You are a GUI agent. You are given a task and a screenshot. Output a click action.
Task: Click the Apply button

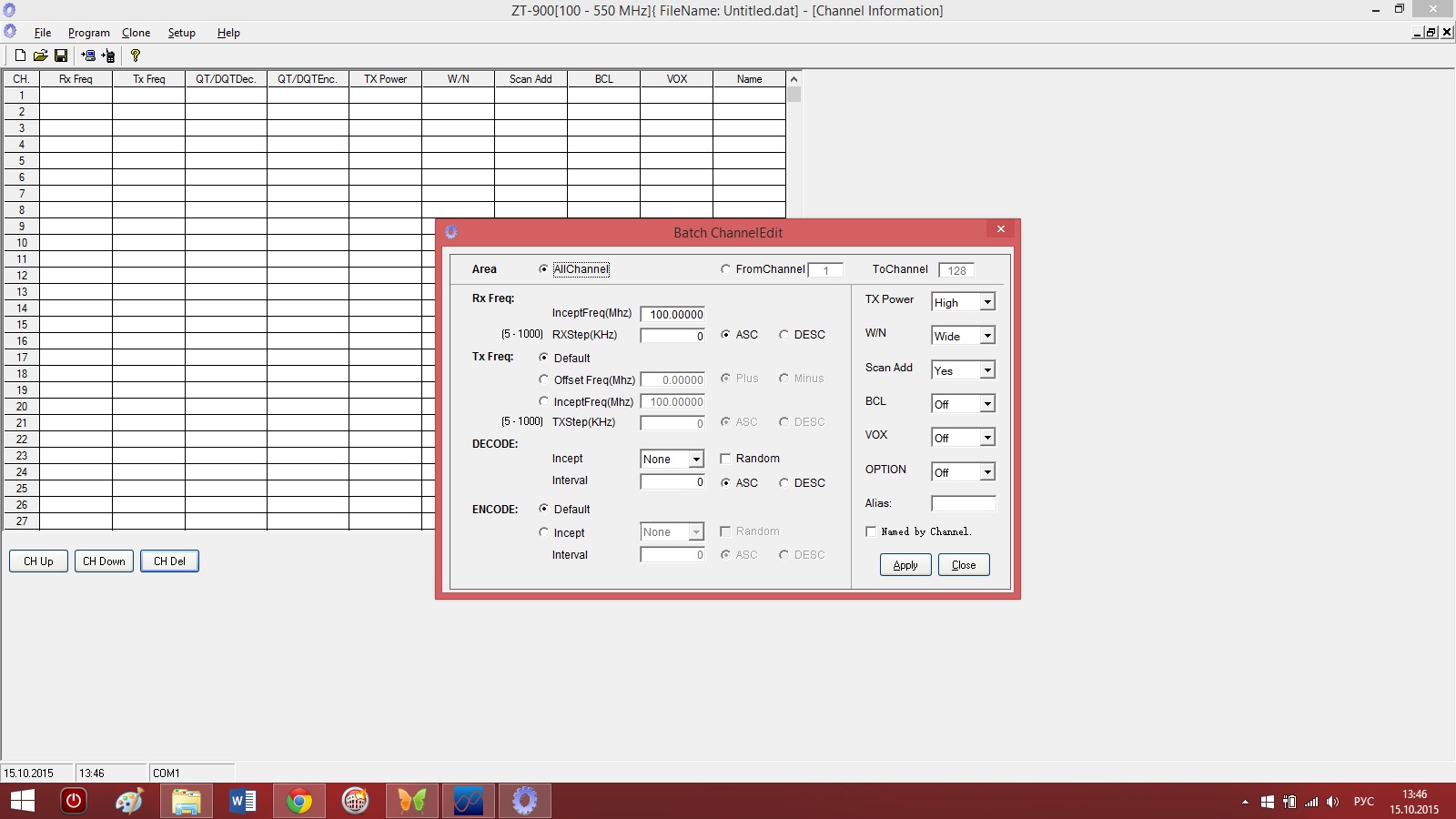[x=905, y=564]
